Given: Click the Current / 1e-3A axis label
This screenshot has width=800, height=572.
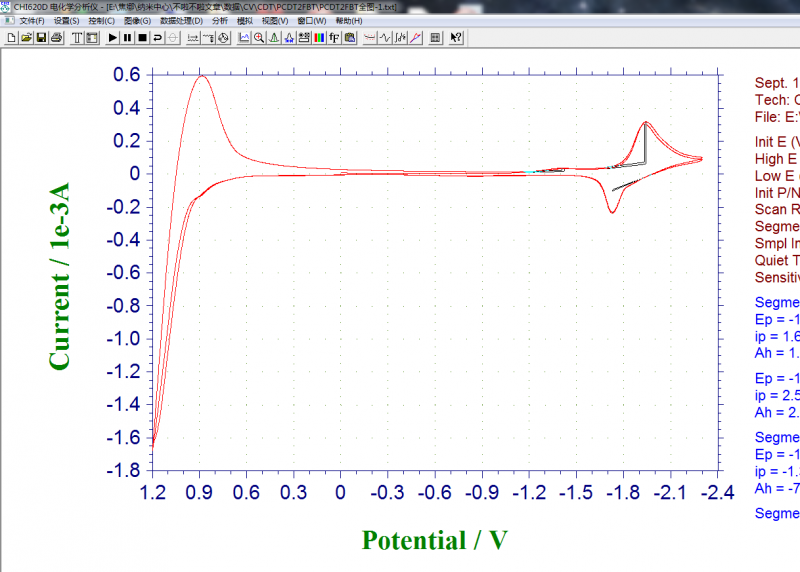Looking at the screenshot, I should [x=60, y=276].
